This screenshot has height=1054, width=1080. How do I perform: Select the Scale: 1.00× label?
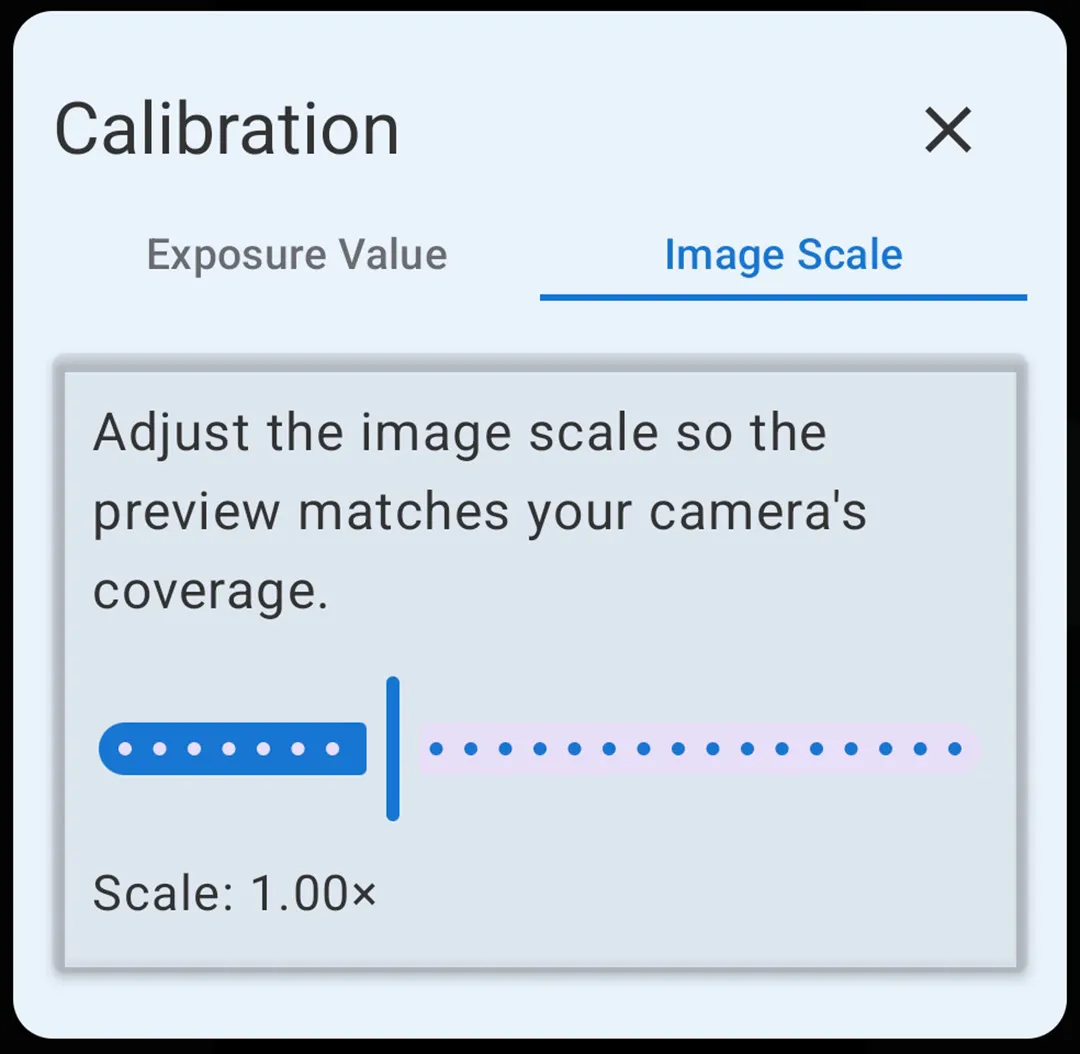click(235, 893)
